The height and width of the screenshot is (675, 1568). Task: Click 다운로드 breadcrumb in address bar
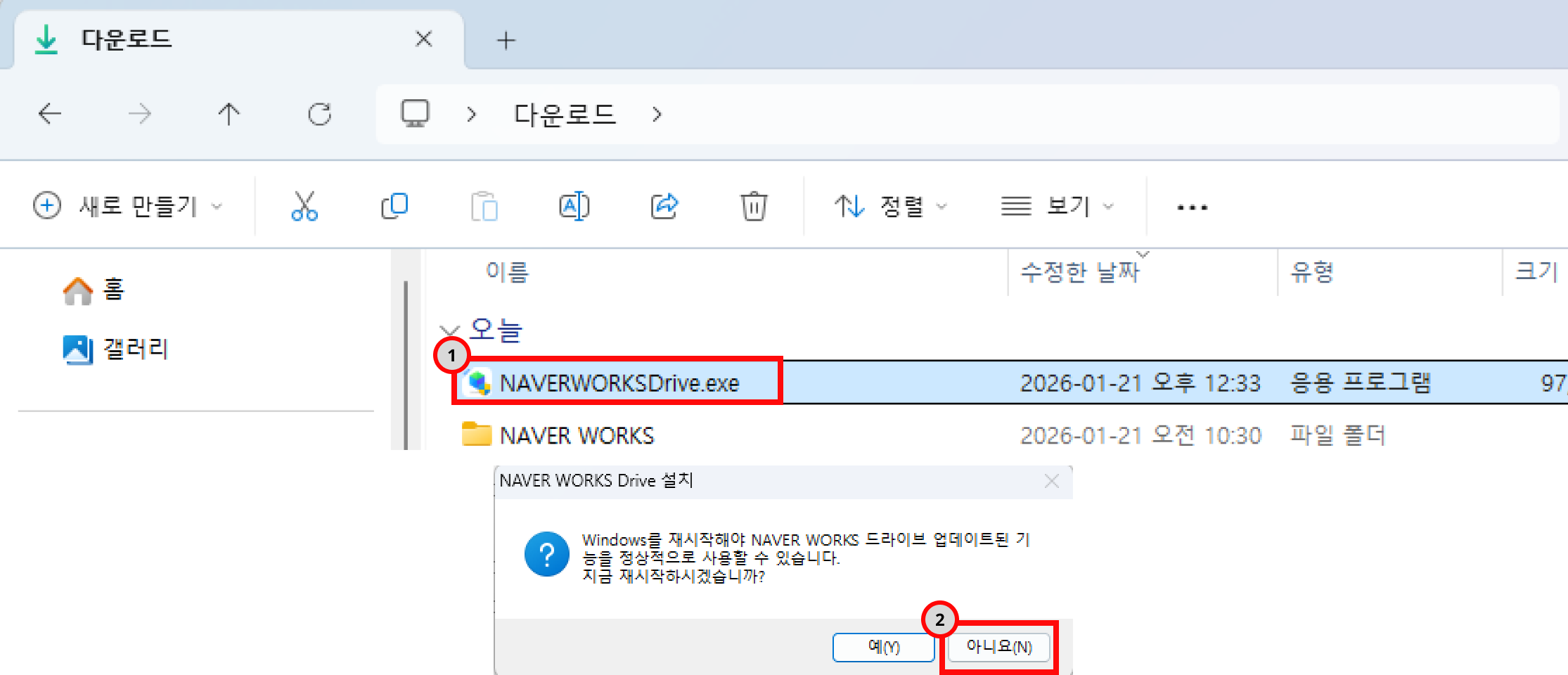(565, 114)
